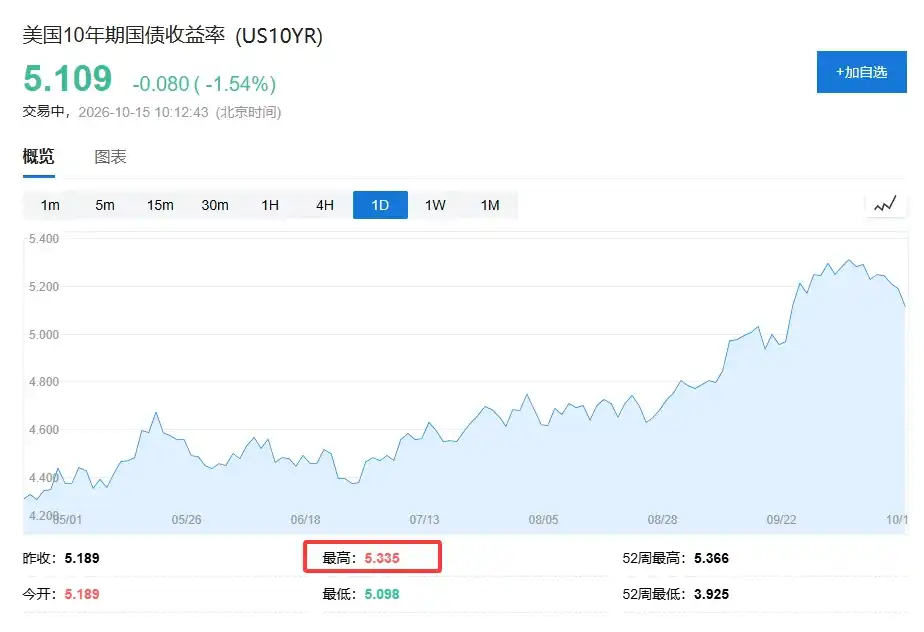The width and height of the screenshot is (924, 632).
Task: Click the 05/26 date label on chart axis
Action: coord(186,520)
